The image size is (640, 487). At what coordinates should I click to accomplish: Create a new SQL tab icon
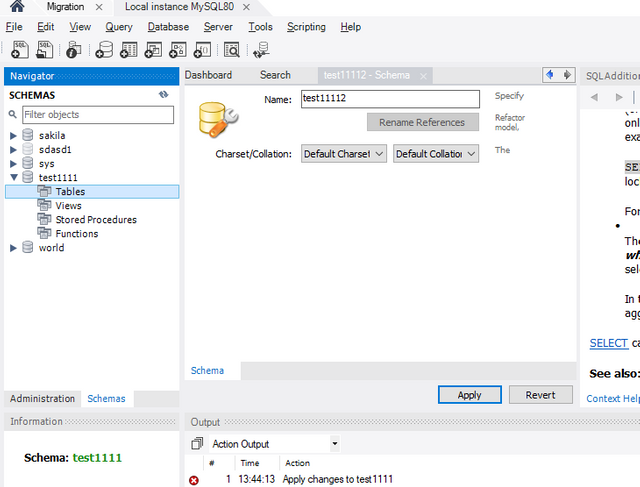click(x=20, y=50)
